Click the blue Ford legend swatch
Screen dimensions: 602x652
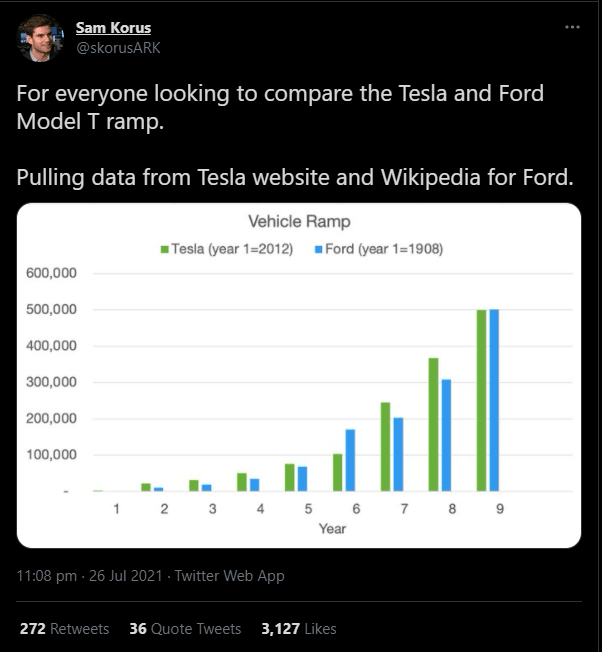319,249
